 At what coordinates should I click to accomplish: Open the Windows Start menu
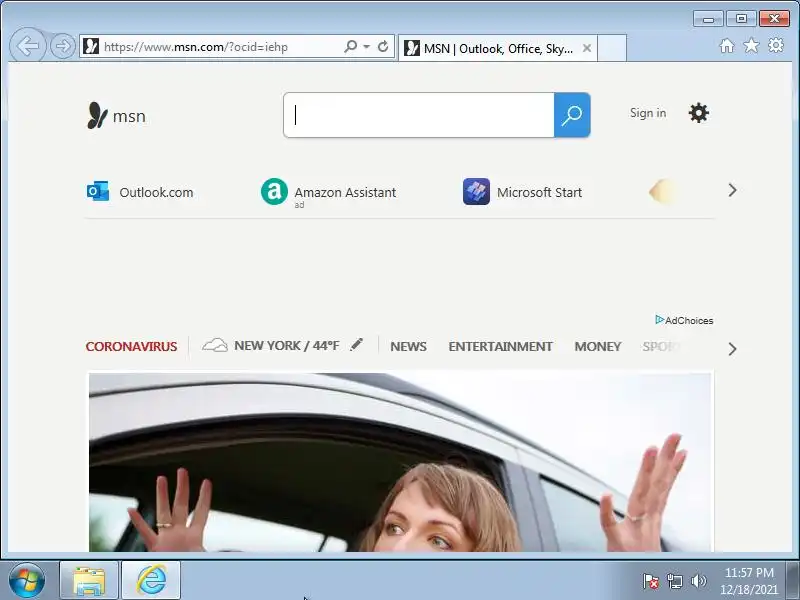click(x=26, y=581)
